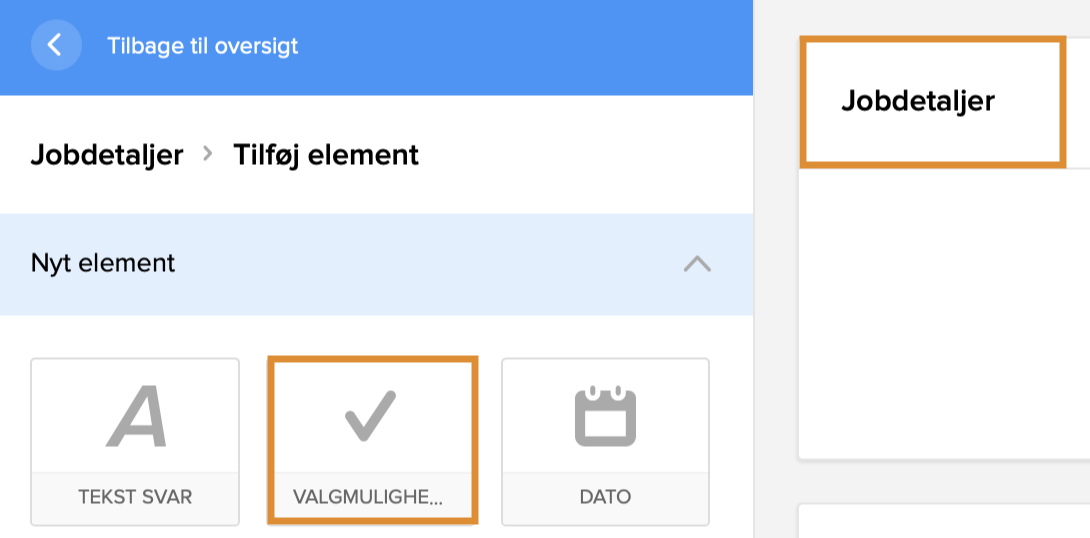Image resolution: width=1090 pixels, height=538 pixels.
Task: Choose the "TEKST SVAR" label
Action: tap(135, 497)
